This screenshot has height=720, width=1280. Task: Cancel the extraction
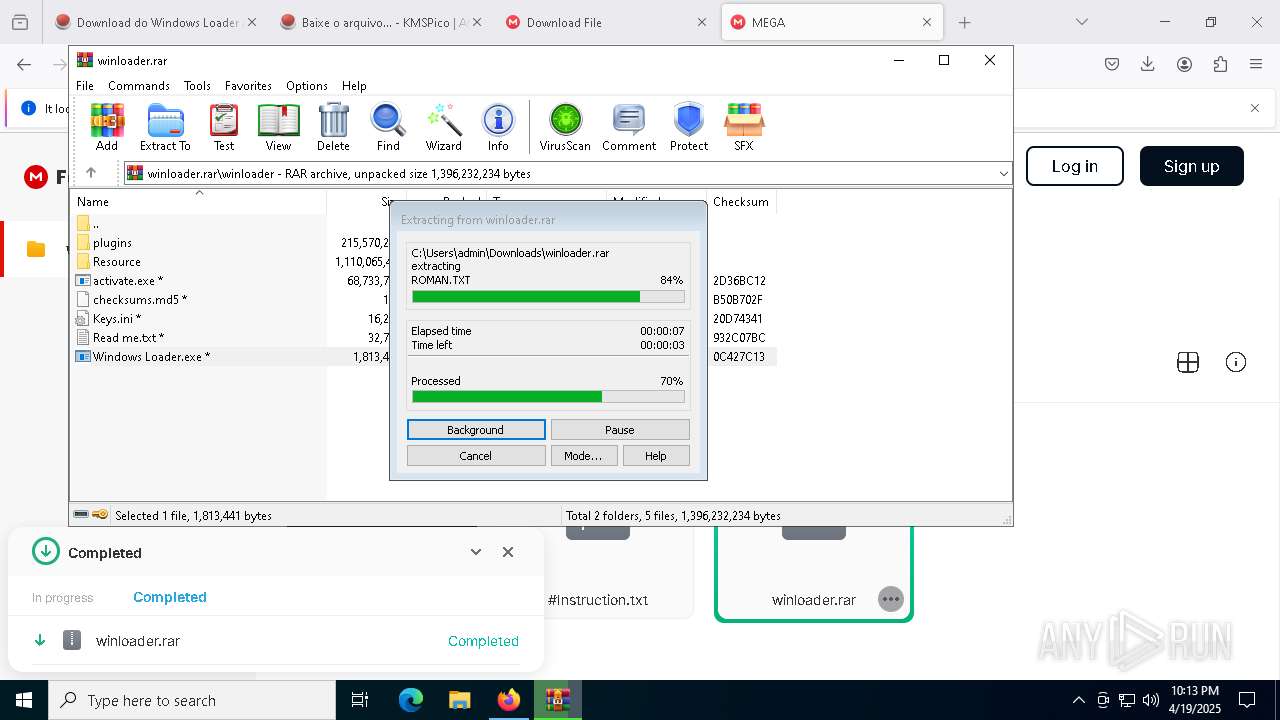pyautogui.click(x=476, y=456)
